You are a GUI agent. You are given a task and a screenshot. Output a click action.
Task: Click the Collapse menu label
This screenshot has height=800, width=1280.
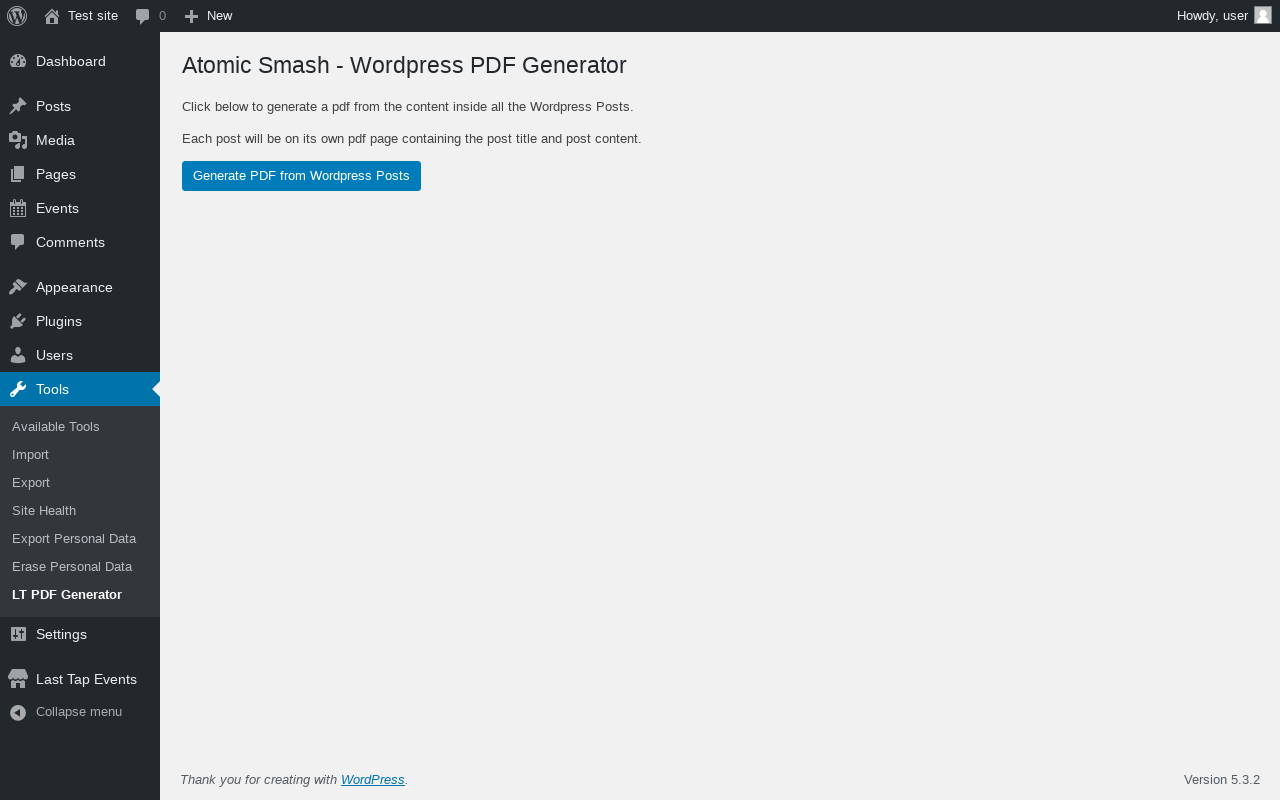click(x=79, y=712)
